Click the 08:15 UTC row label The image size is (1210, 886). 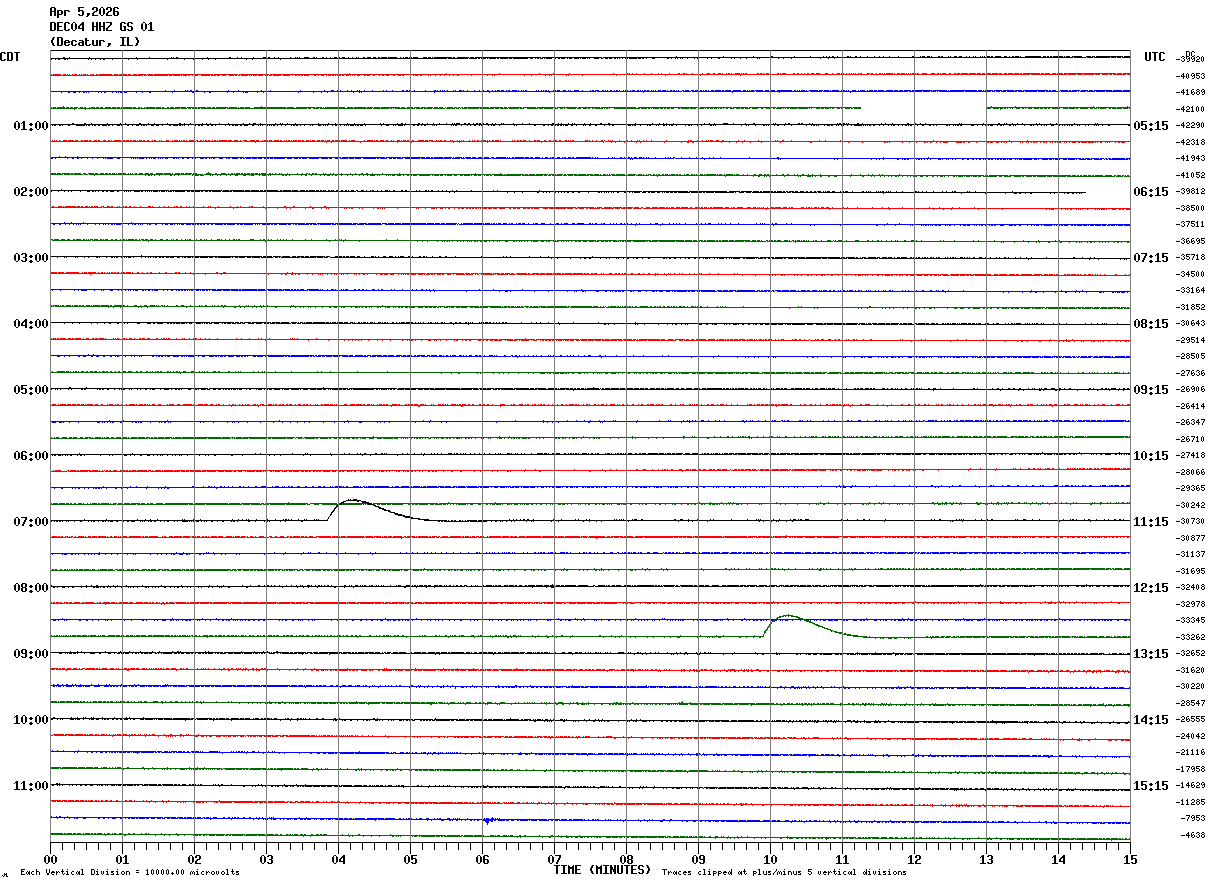(1151, 324)
